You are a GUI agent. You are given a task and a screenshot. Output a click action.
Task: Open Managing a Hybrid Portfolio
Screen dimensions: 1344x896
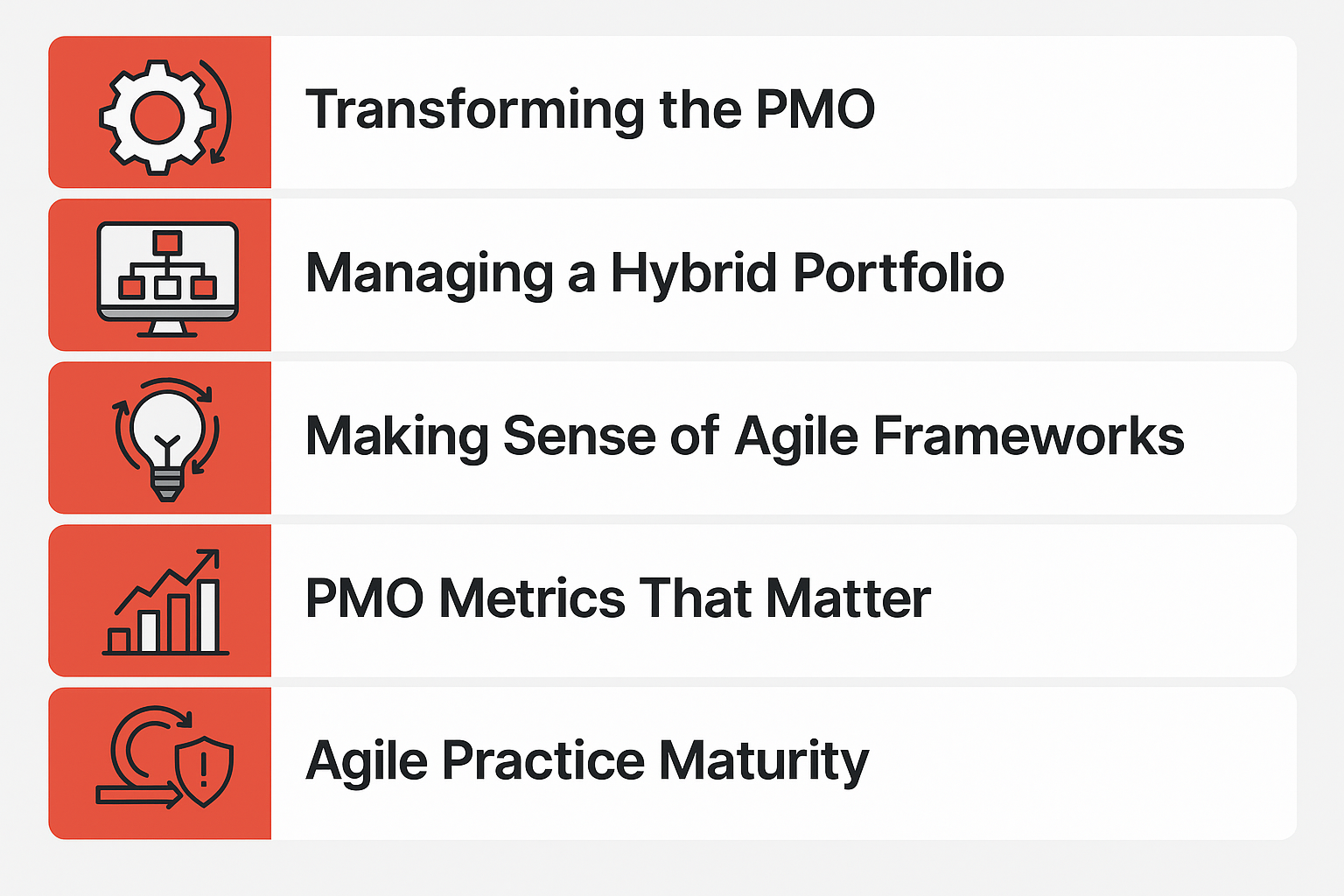pos(654,273)
